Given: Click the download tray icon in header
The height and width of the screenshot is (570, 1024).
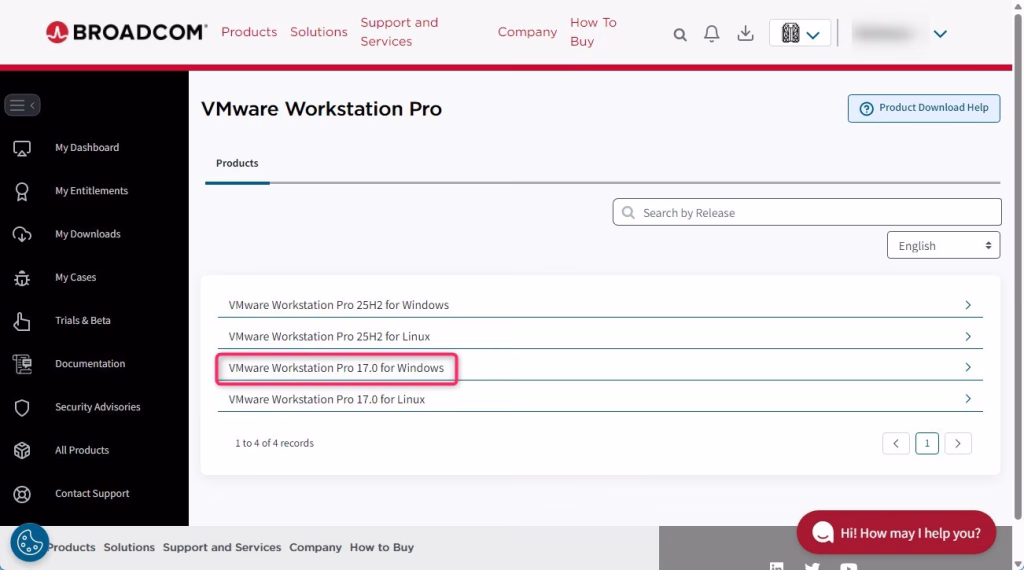Looking at the screenshot, I should coord(745,34).
